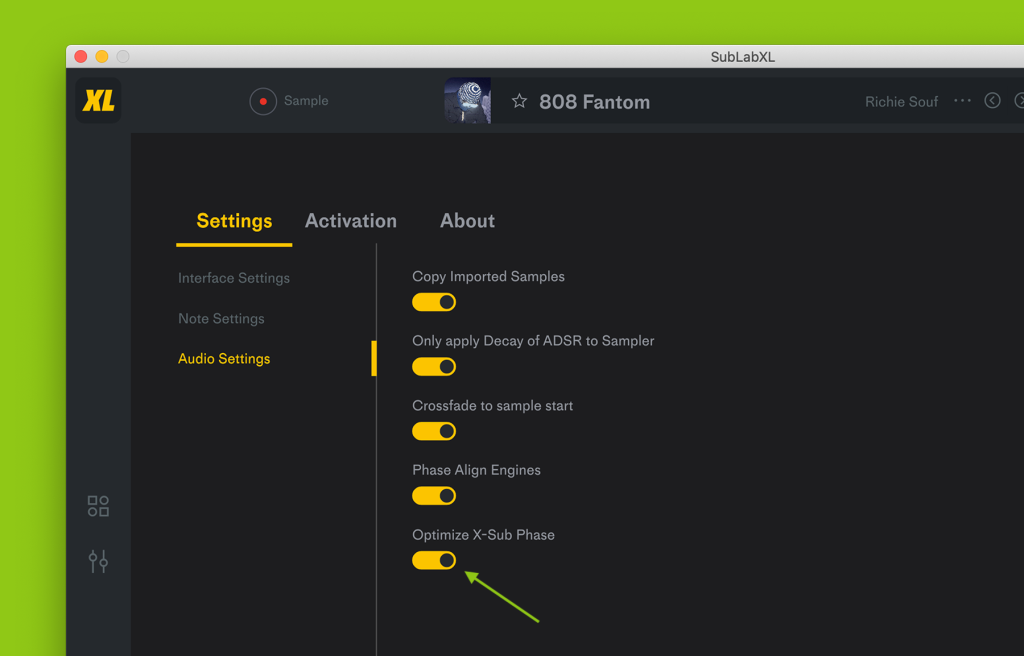Toggle Copy Imported Samples switch
The image size is (1024, 656).
434,302
